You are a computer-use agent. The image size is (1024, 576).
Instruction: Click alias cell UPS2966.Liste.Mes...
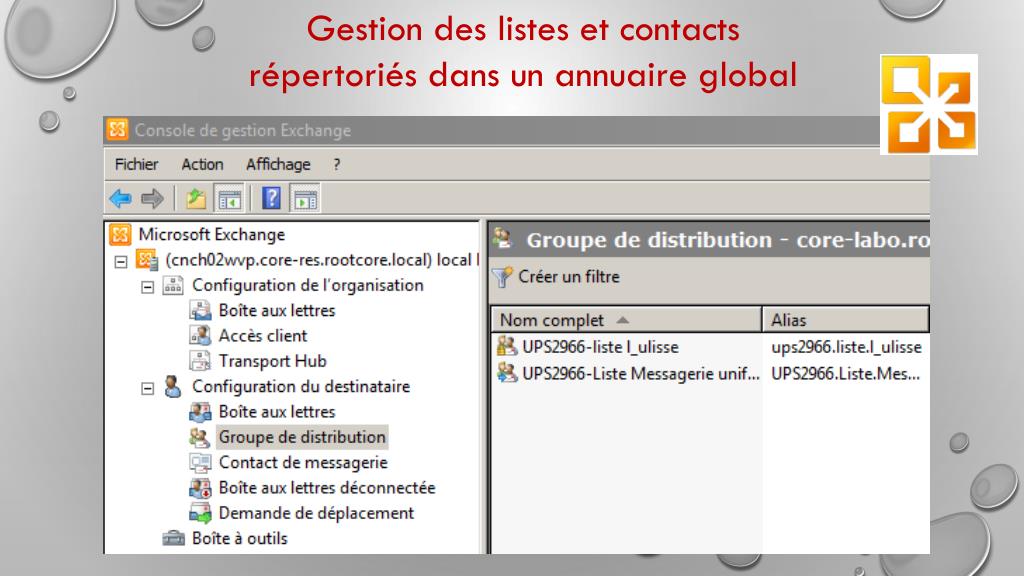846,374
